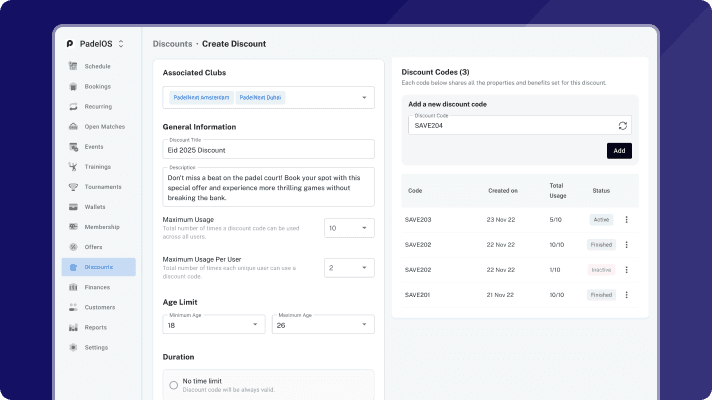Click the Finished badge for SAVE201
The height and width of the screenshot is (400, 712).
coord(601,295)
